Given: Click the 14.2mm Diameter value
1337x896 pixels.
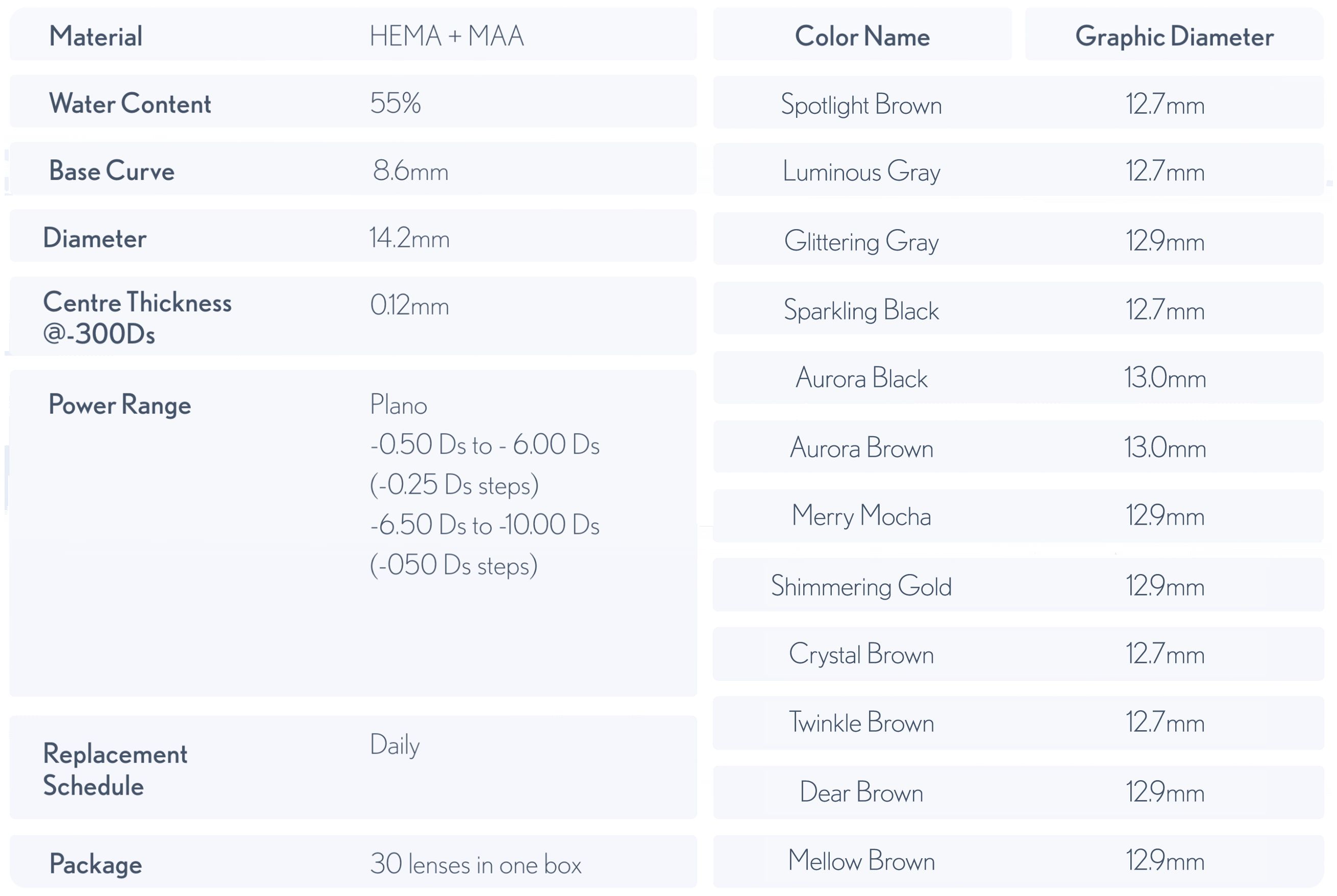Looking at the screenshot, I should pos(409,238).
